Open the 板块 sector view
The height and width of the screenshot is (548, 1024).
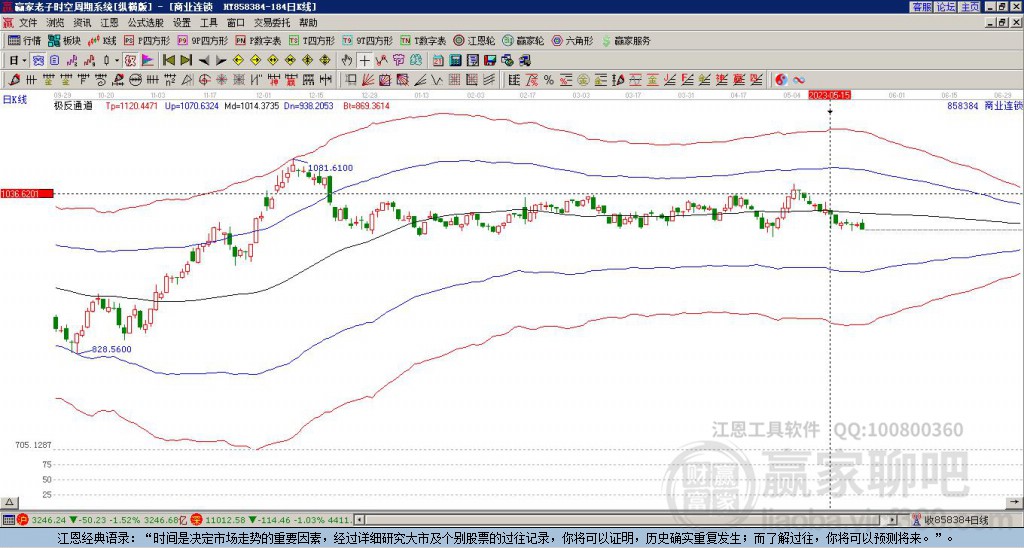click(64, 40)
